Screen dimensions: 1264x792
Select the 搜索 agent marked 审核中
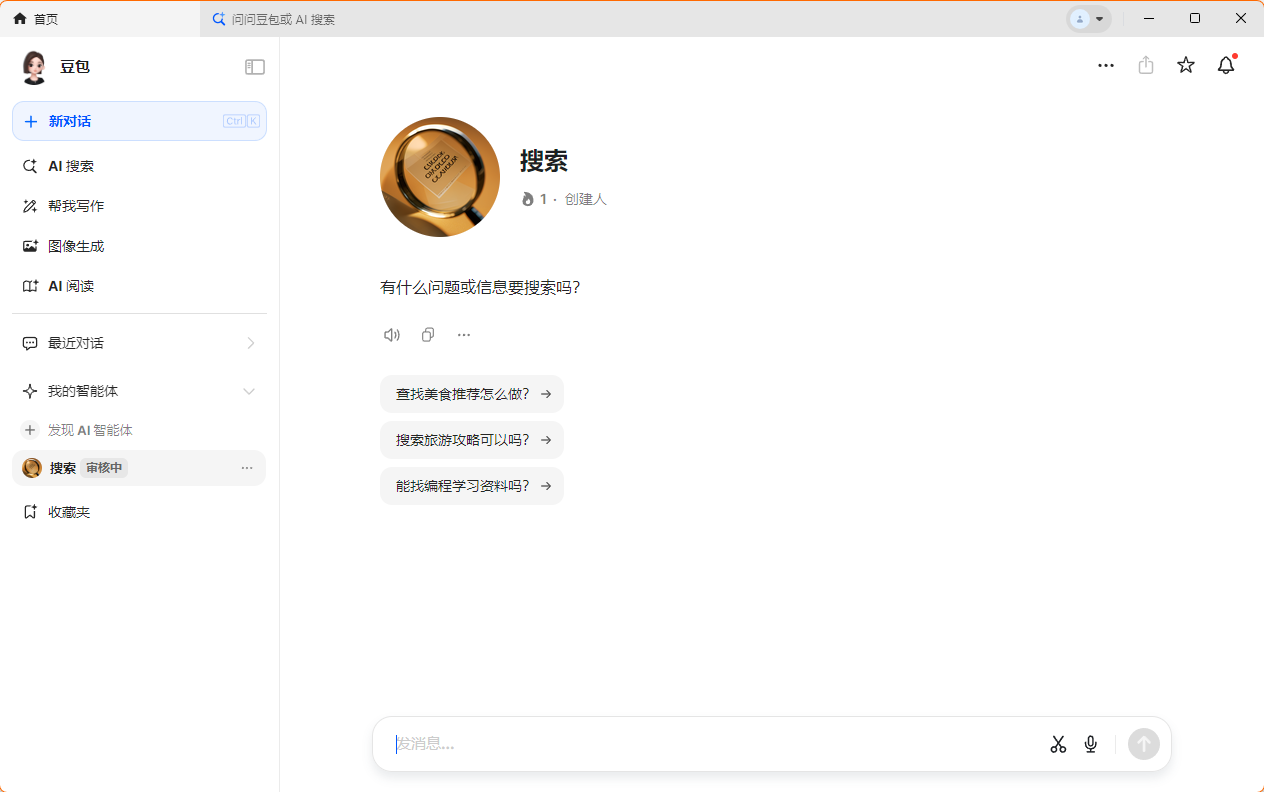63,467
